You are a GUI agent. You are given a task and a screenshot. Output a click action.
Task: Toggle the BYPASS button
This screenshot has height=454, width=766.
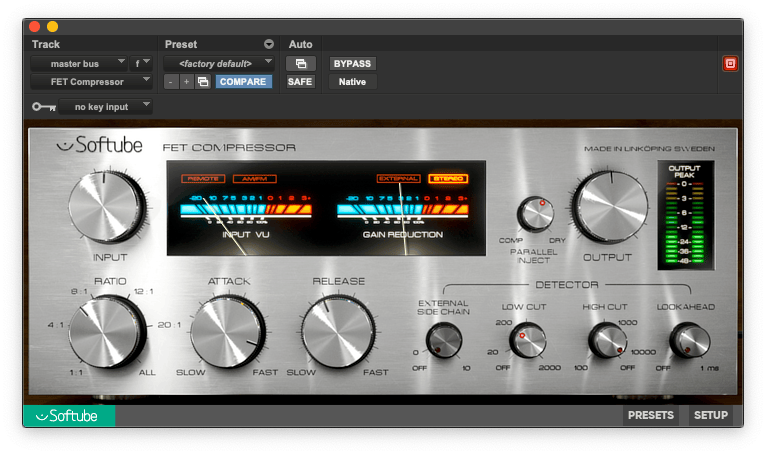point(352,64)
